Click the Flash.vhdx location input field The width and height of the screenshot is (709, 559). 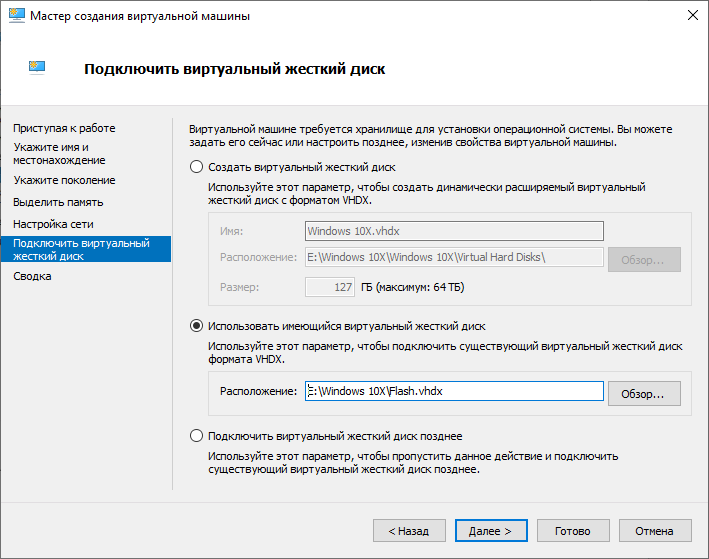tap(454, 391)
